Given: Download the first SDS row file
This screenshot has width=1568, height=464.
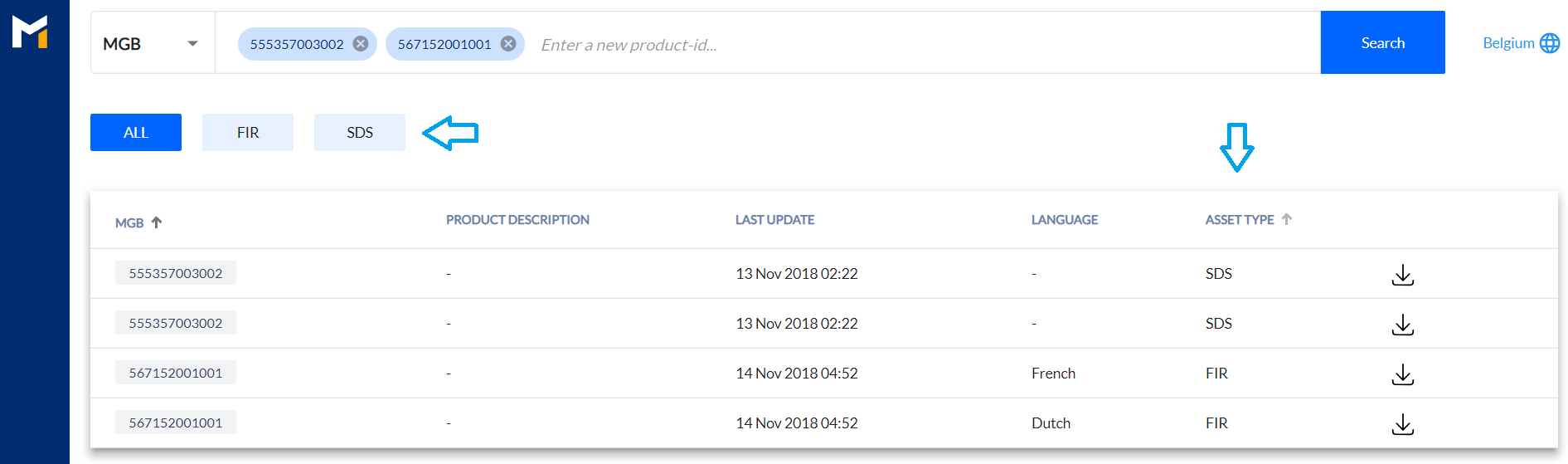Looking at the screenshot, I should pos(1402,275).
